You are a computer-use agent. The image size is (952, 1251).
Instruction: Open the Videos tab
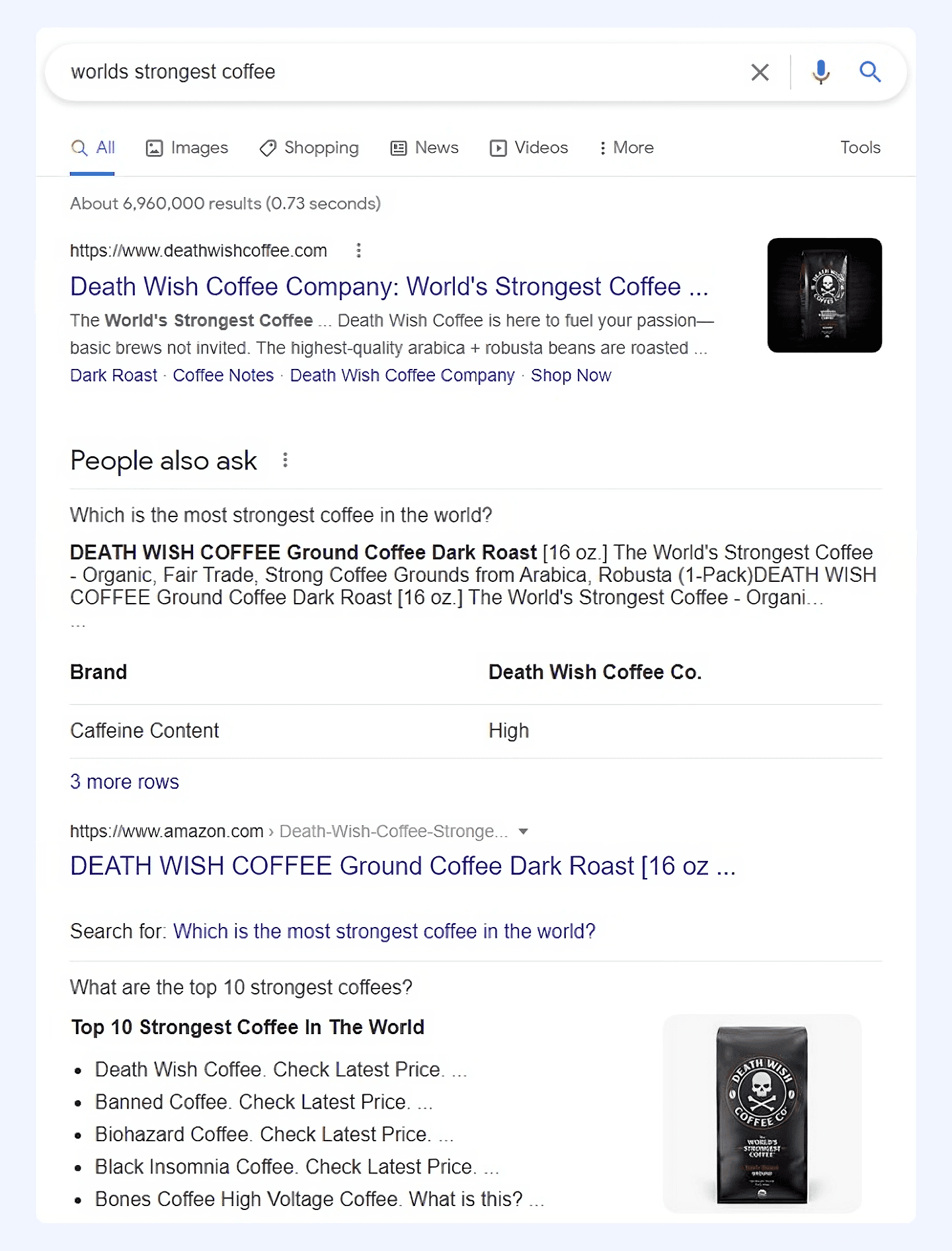point(529,147)
